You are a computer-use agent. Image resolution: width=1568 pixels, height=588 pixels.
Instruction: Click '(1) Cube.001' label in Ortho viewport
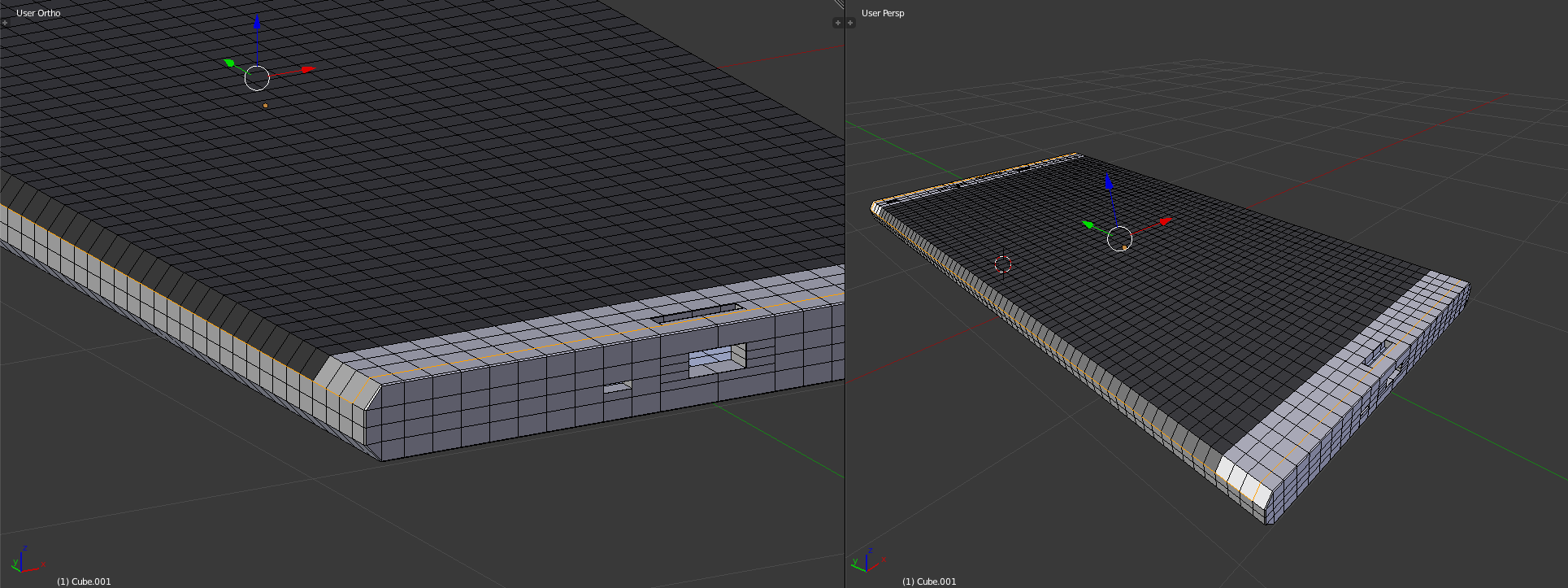[x=84, y=581]
